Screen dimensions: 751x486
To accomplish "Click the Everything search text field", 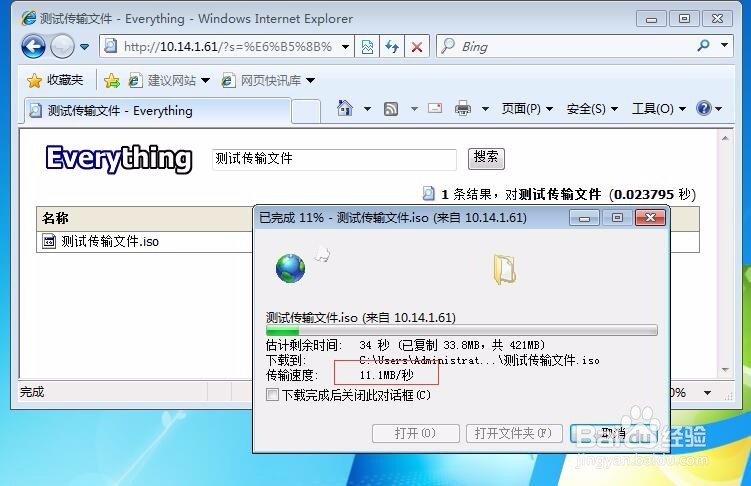I will click(334, 159).
